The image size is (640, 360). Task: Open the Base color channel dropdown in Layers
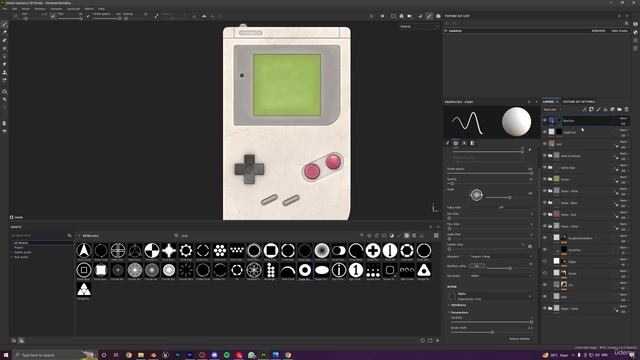552,109
